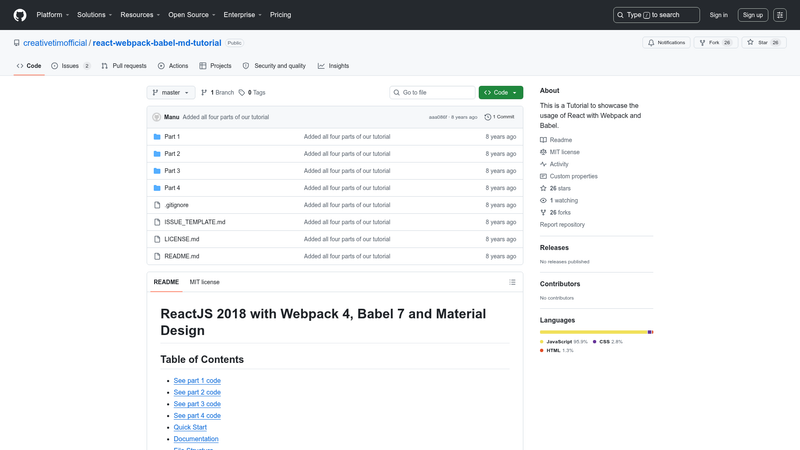
Task: Open See part 4 code link
Action: tap(197, 416)
